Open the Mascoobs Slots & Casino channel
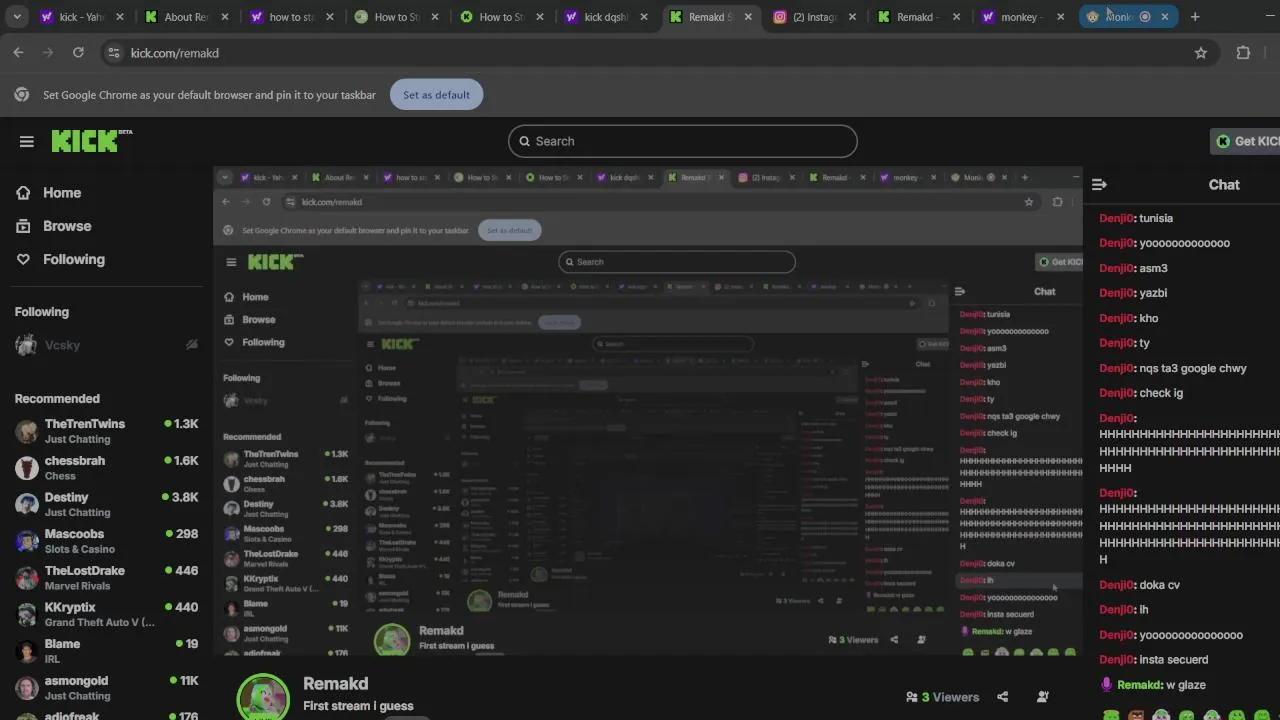The width and height of the screenshot is (1280, 720). [105, 541]
